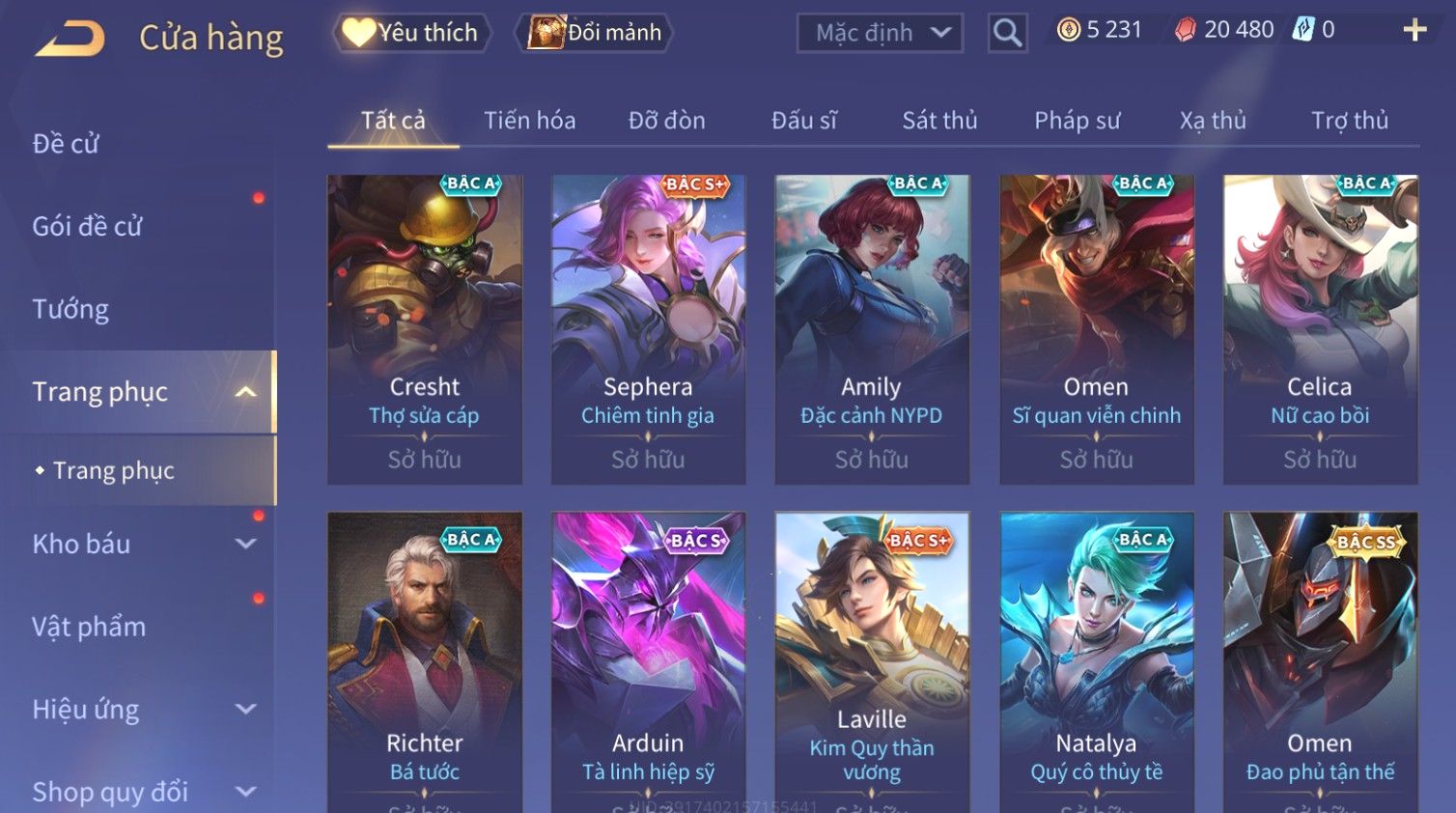The image size is (1456, 813).
Task: Go to Gói đề cử section
Action: 87,226
